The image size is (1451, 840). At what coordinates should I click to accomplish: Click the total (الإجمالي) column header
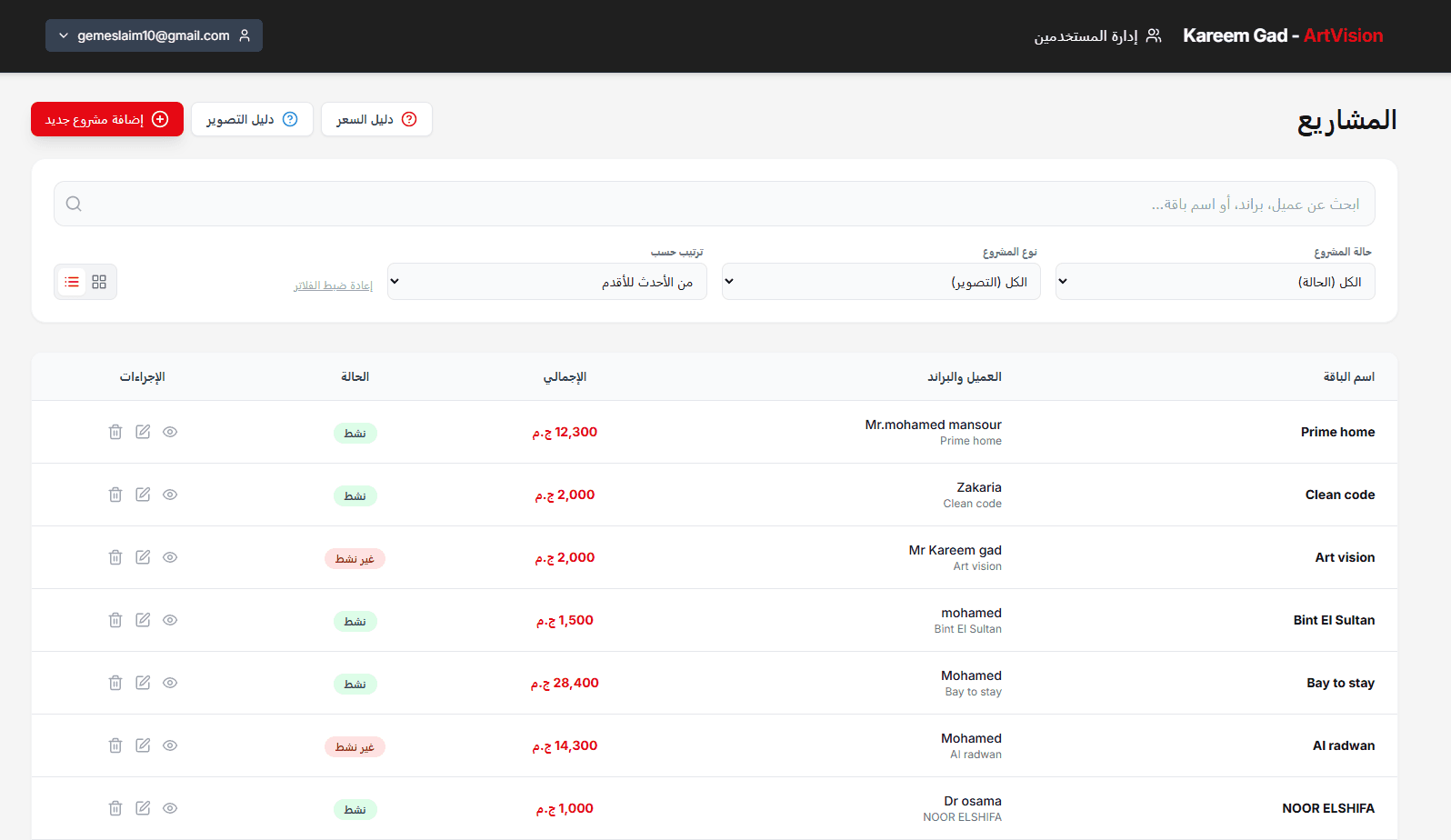565,376
